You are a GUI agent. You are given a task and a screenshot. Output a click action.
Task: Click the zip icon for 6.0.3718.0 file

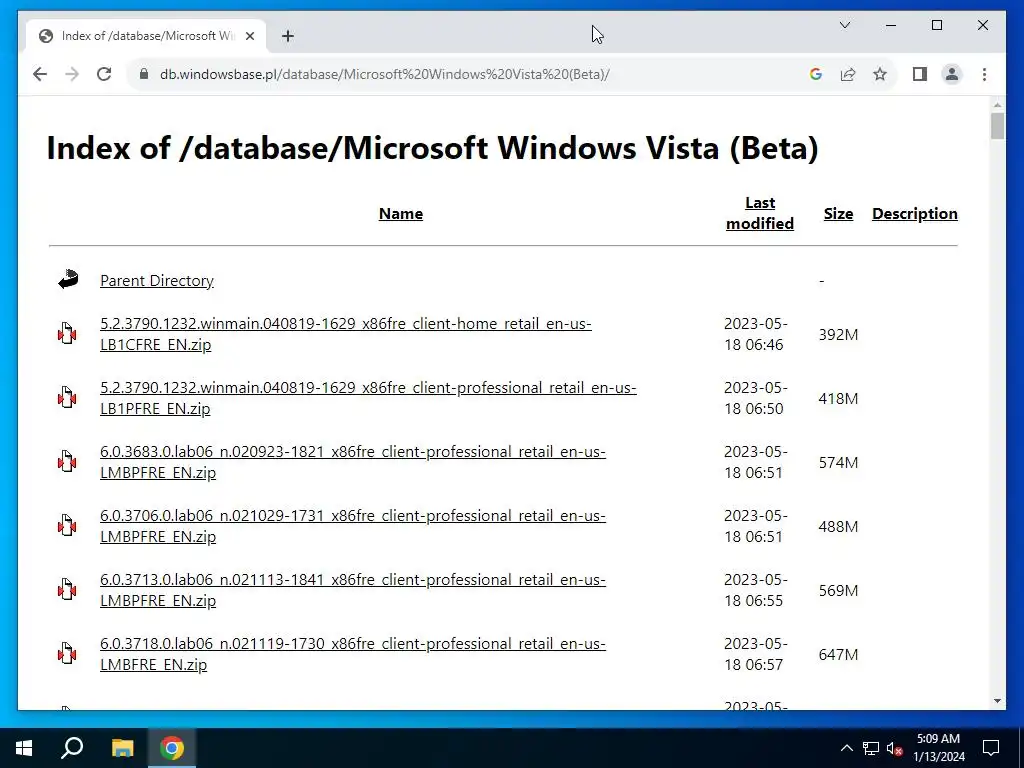(67, 654)
